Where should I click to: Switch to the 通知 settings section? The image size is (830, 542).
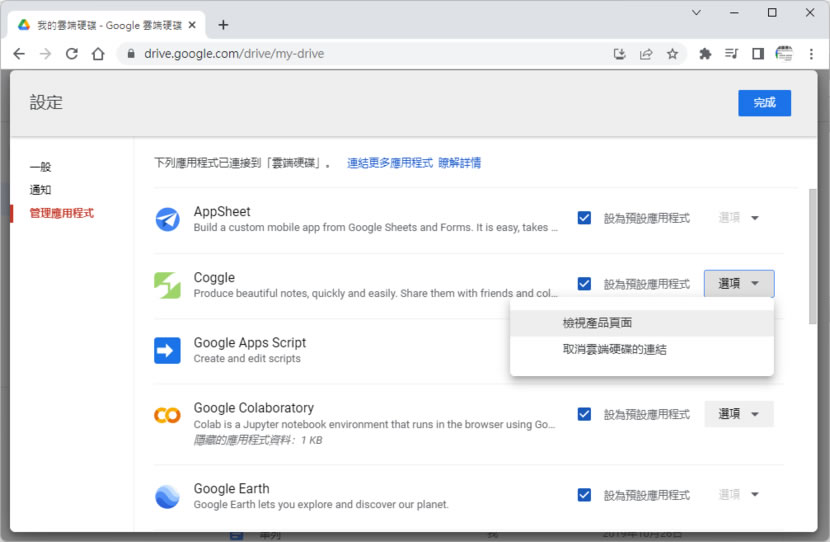point(40,190)
